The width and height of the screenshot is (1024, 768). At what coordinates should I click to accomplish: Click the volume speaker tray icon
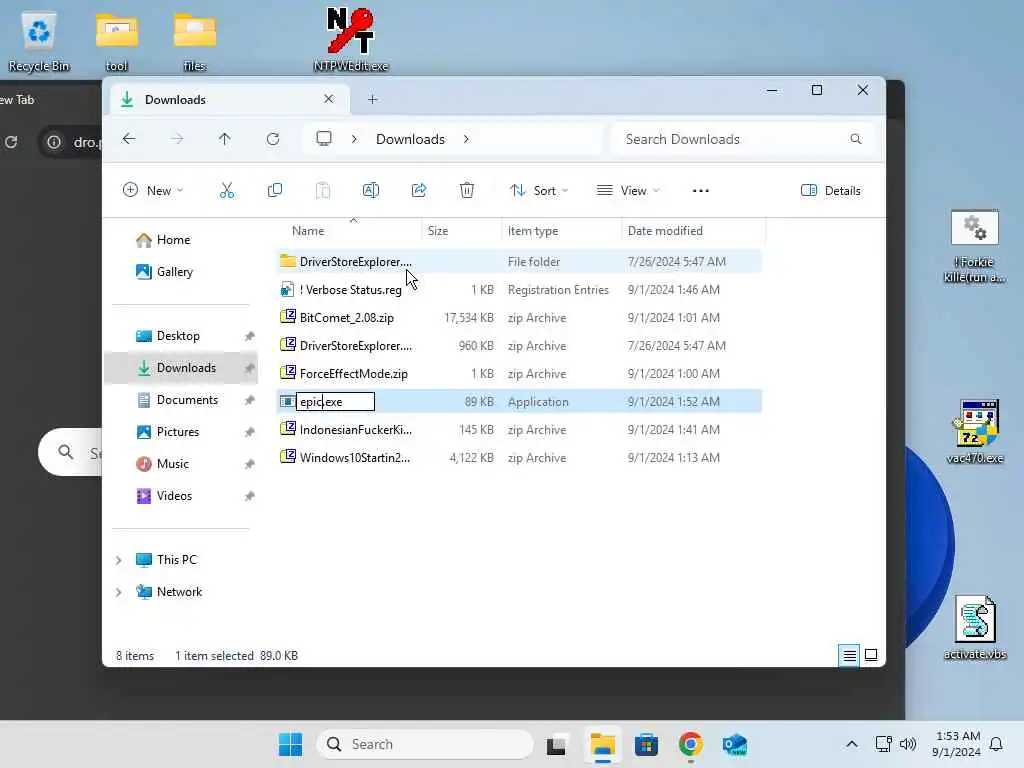pyautogui.click(x=908, y=744)
